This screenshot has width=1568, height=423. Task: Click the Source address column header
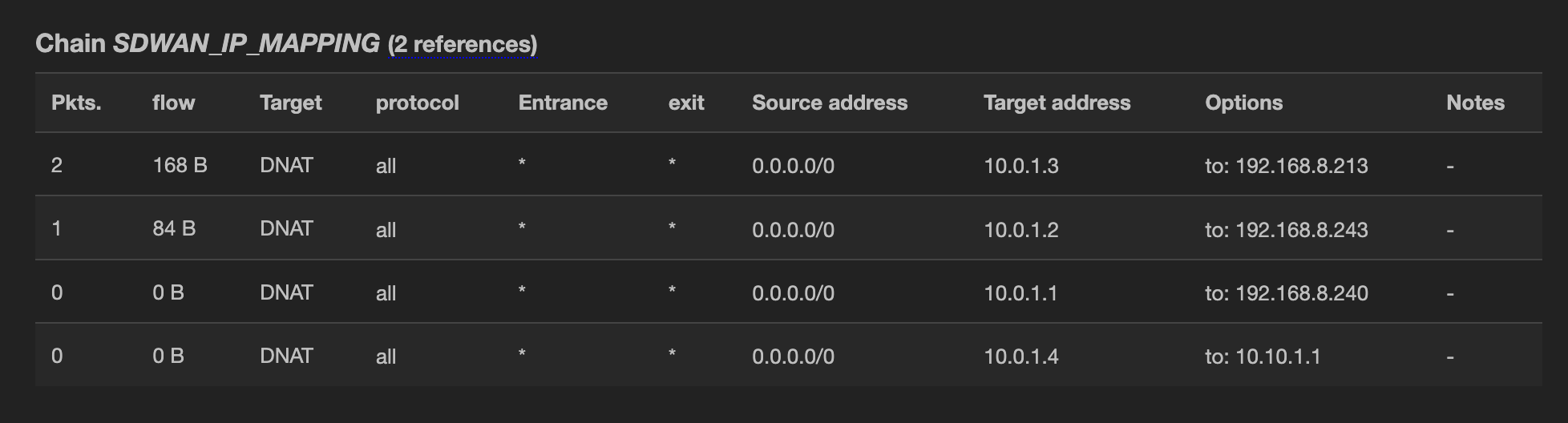tap(830, 103)
